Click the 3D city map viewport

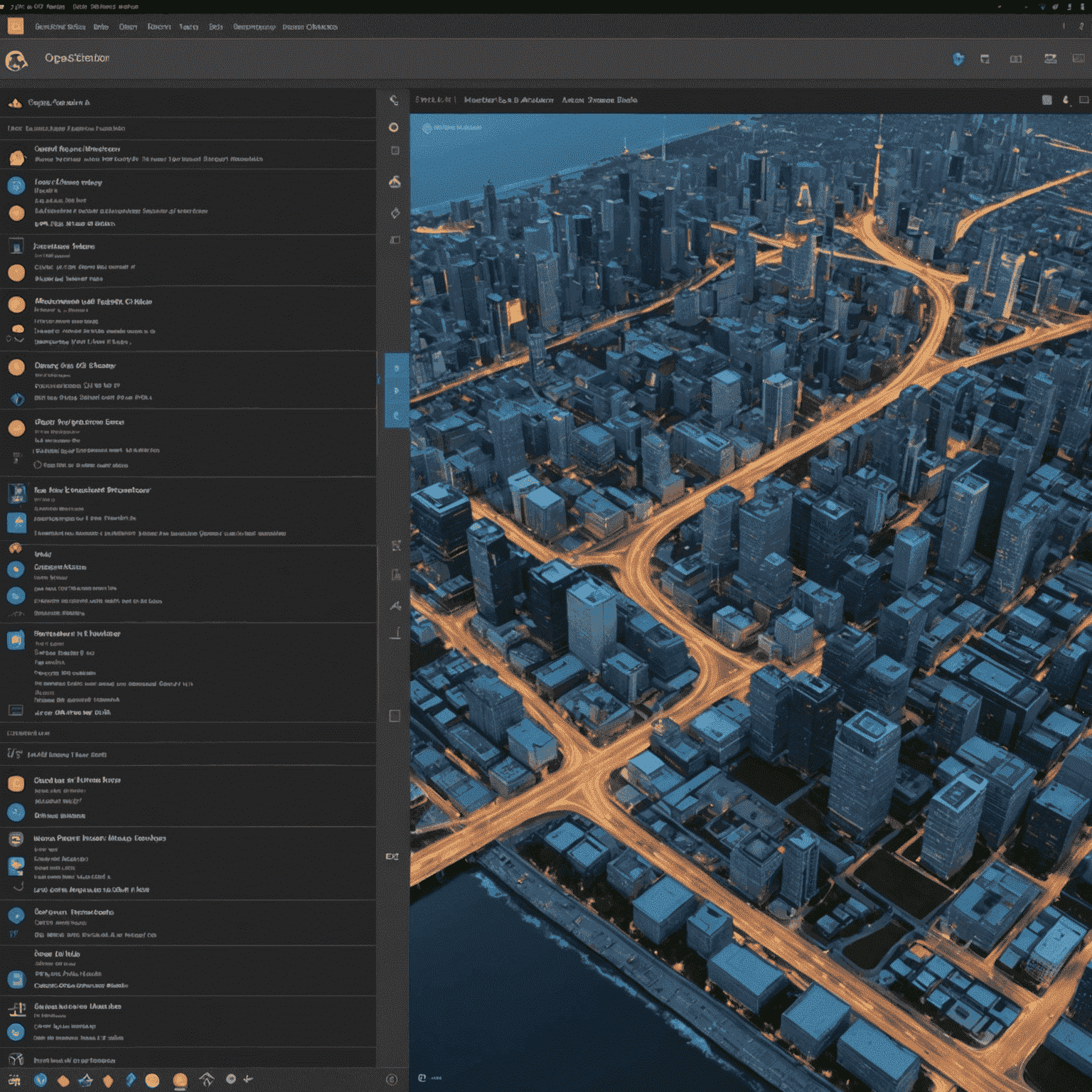tap(751, 603)
